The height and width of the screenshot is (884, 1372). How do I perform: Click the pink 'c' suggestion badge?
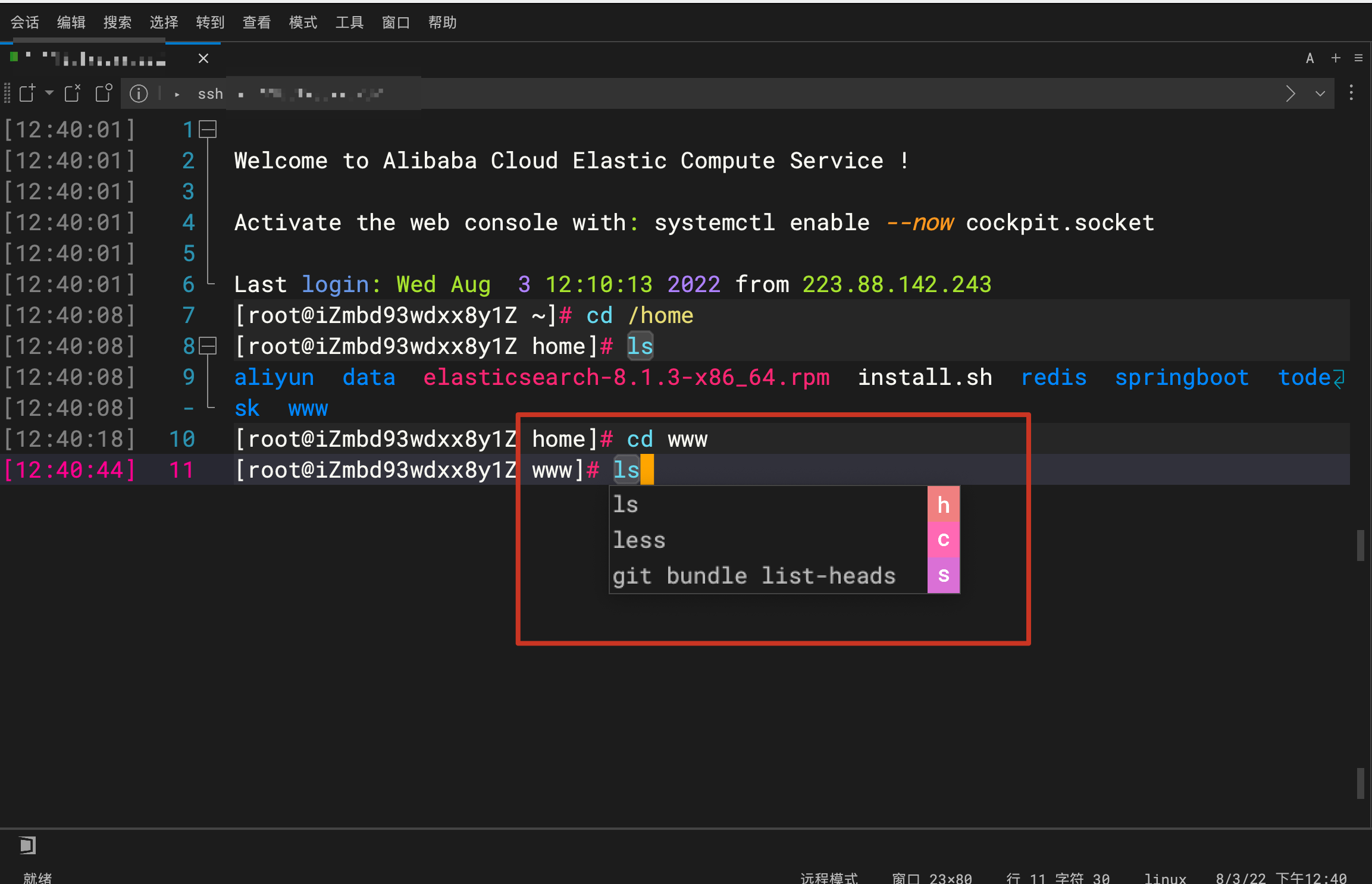tap(943, 540)
